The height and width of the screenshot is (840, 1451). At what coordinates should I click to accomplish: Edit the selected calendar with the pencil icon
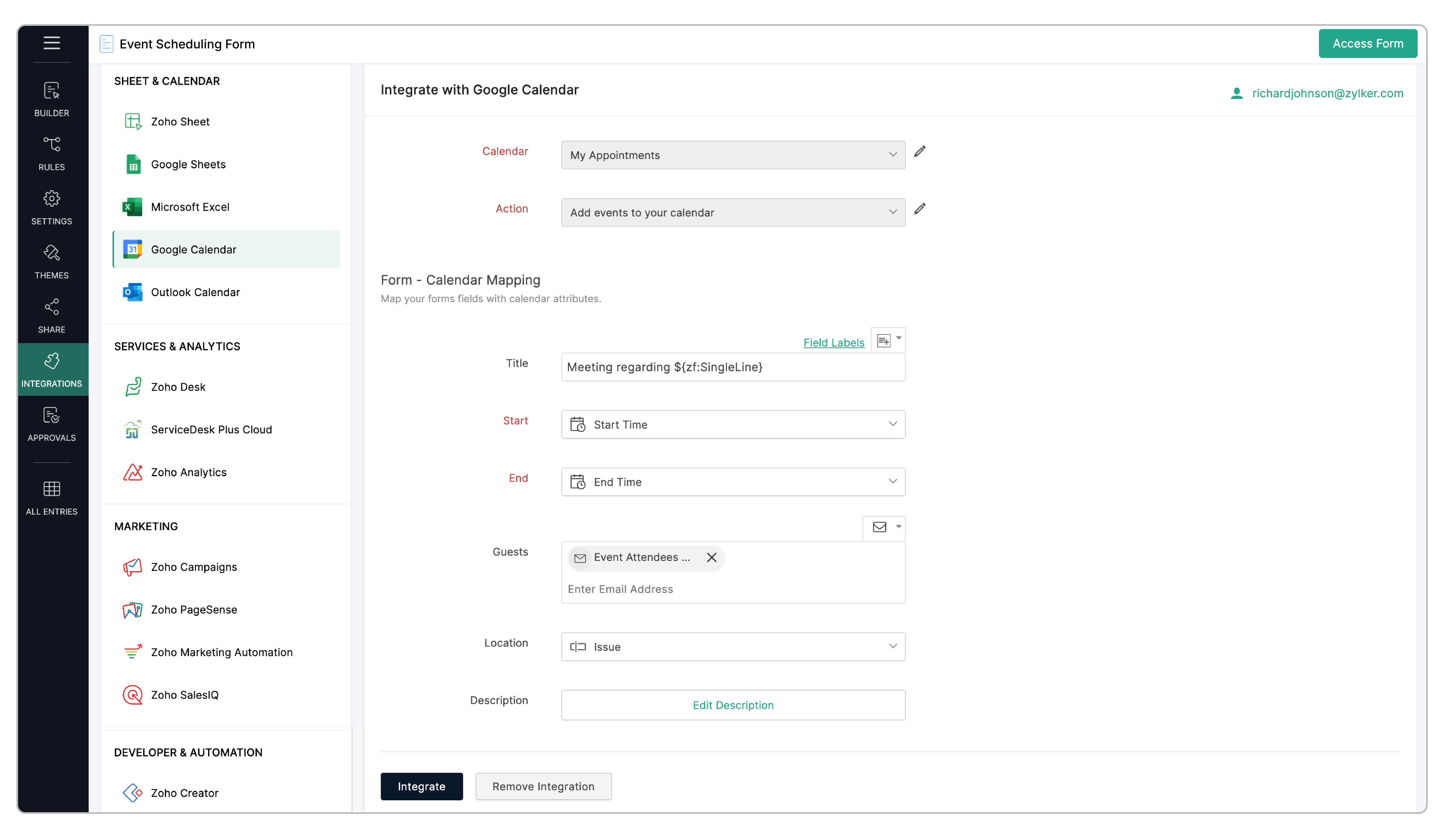pyautogui.click(x=920, y=151)
